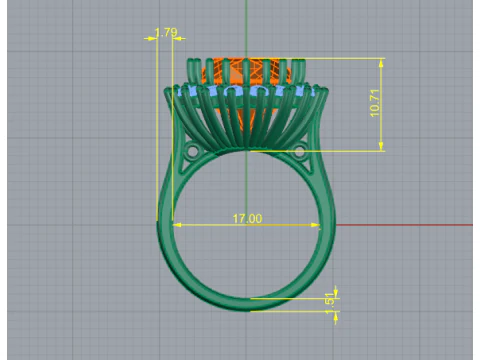Click the 1.79 thickness dimension label
Viewport: 480px width, 360px height.
pyautogui.click(x=166, y=32)
